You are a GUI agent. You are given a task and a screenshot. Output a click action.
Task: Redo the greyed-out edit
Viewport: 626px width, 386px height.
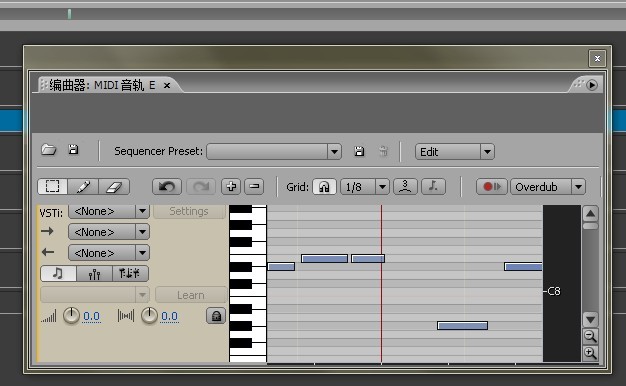(201, 186)
